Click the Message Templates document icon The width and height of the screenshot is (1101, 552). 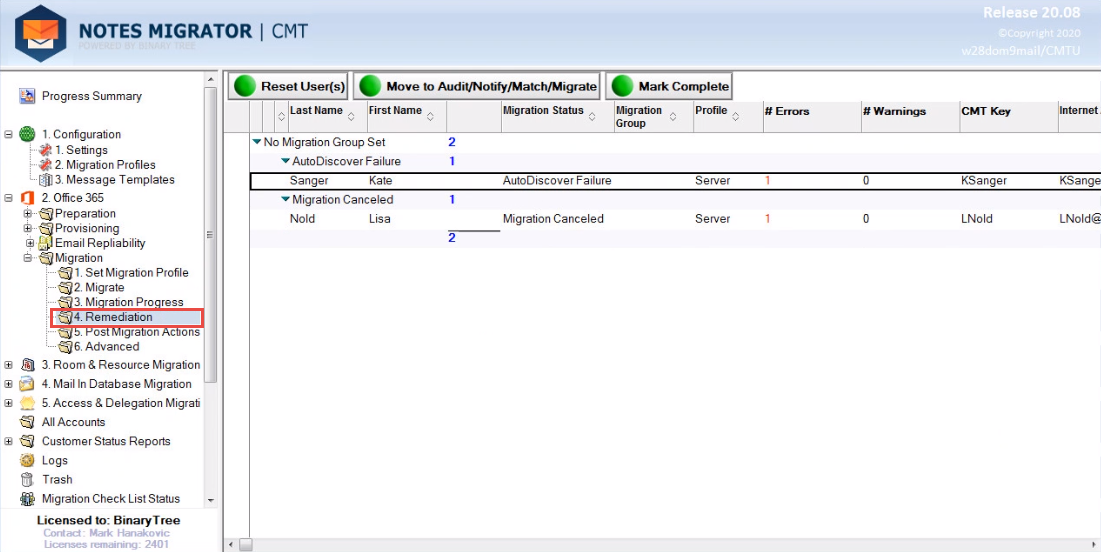(46, 180)
